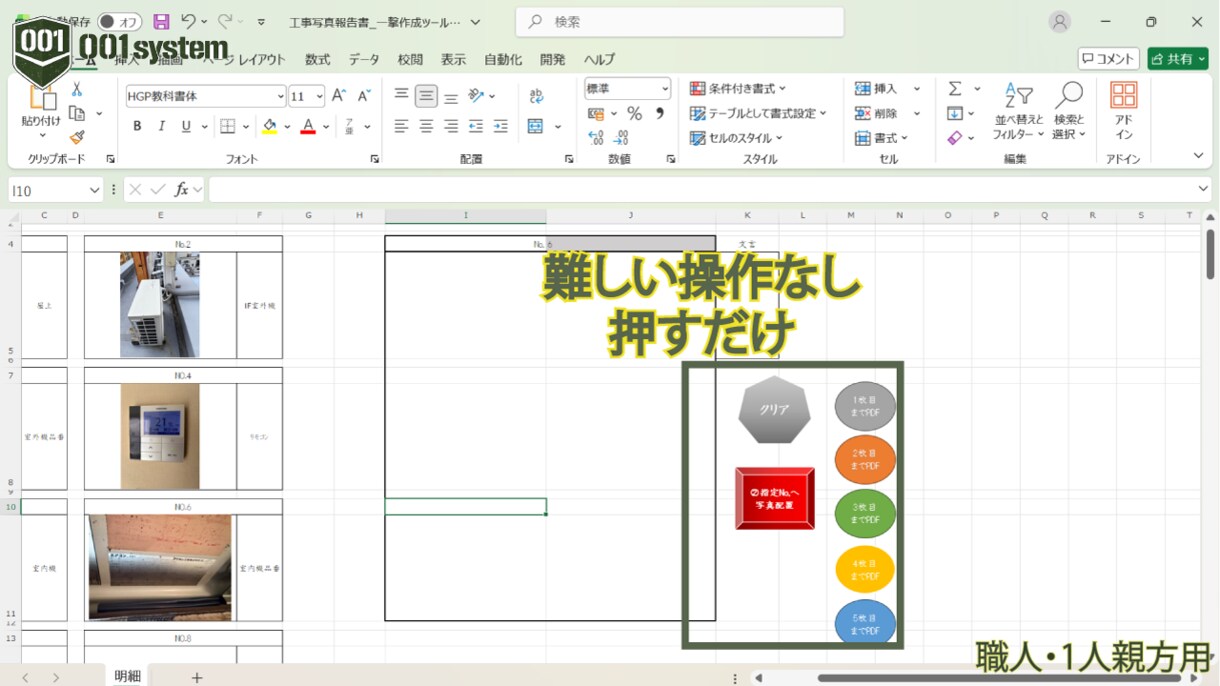Viewport: 1220px width, 686px height.
Task: Click the Find and Select magnifier icon
Action: 1069,111
